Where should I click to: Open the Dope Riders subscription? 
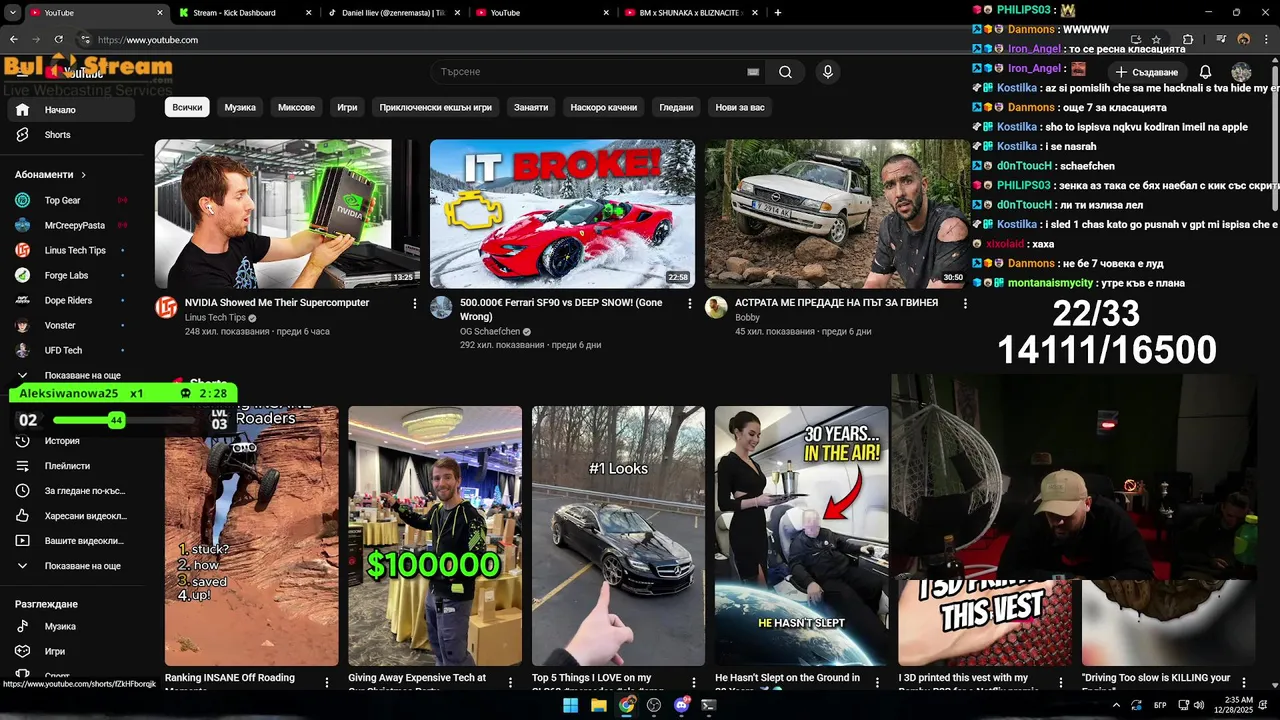pyautogui.click(x=70, y=300)
